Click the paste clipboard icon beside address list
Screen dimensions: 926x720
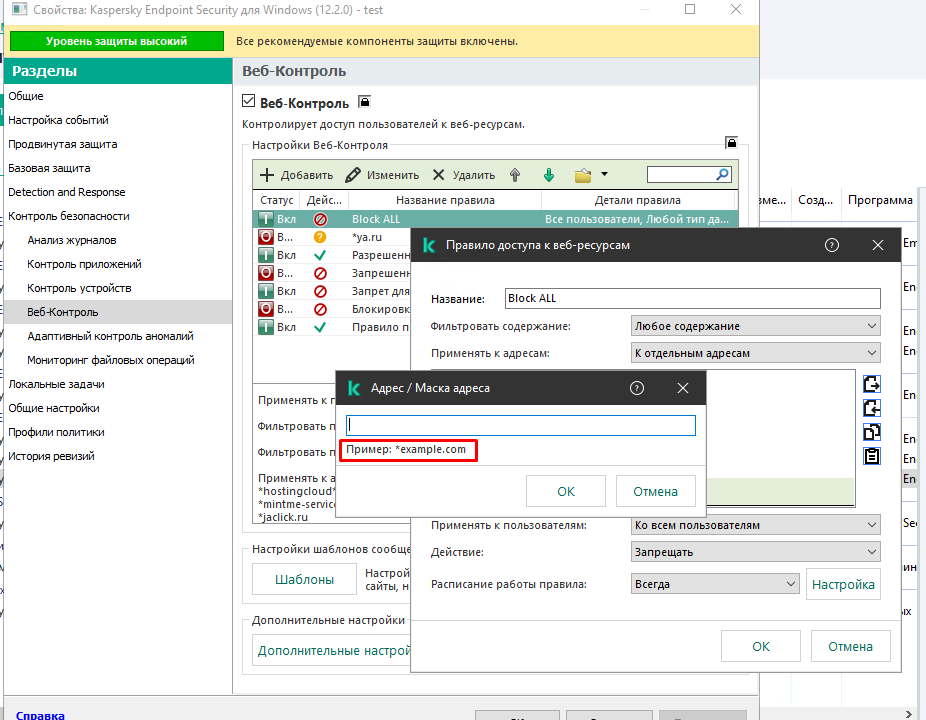[871, 456]
